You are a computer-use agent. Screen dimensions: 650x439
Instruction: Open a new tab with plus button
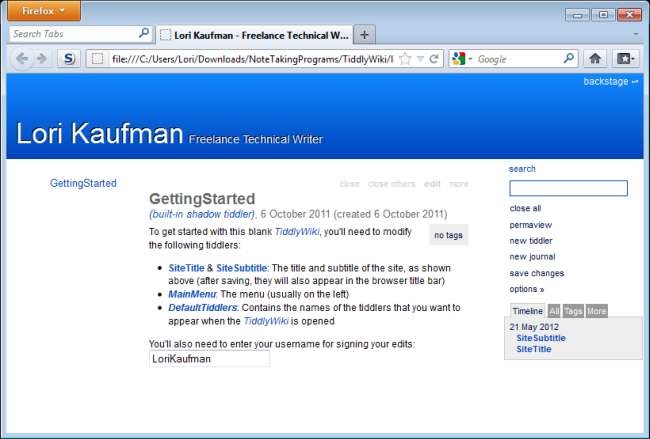coord(364,35)
